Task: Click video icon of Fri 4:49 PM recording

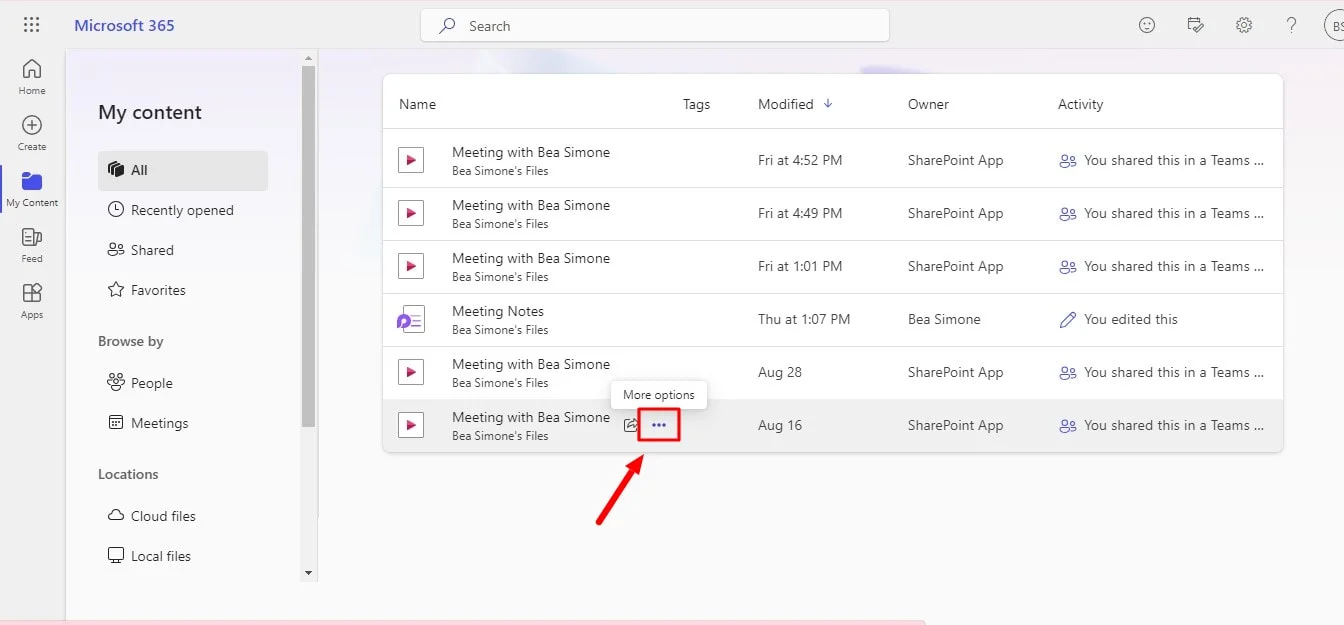Action: pyautogui.click(x=411, y=213)
